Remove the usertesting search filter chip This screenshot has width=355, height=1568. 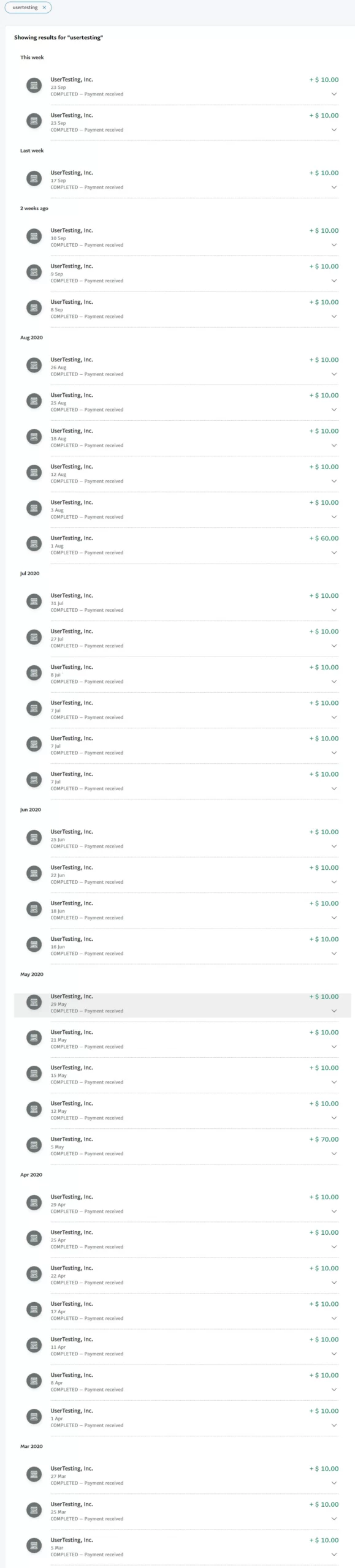pyautogui.click(x=44, y=7)
